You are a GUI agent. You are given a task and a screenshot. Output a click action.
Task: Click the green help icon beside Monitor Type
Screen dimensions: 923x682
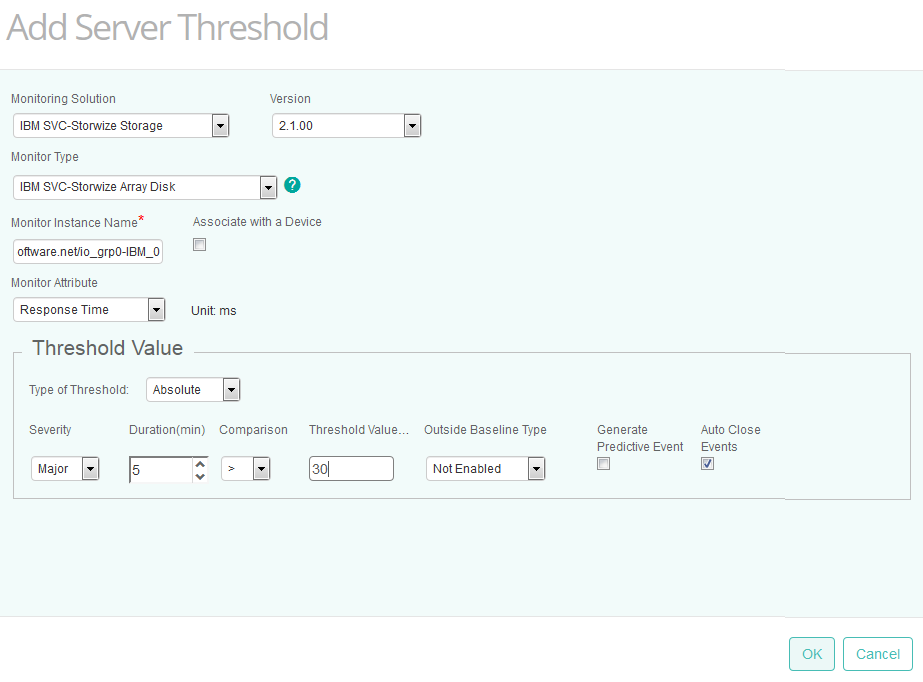pyautogui.click(x=291, y=183)
